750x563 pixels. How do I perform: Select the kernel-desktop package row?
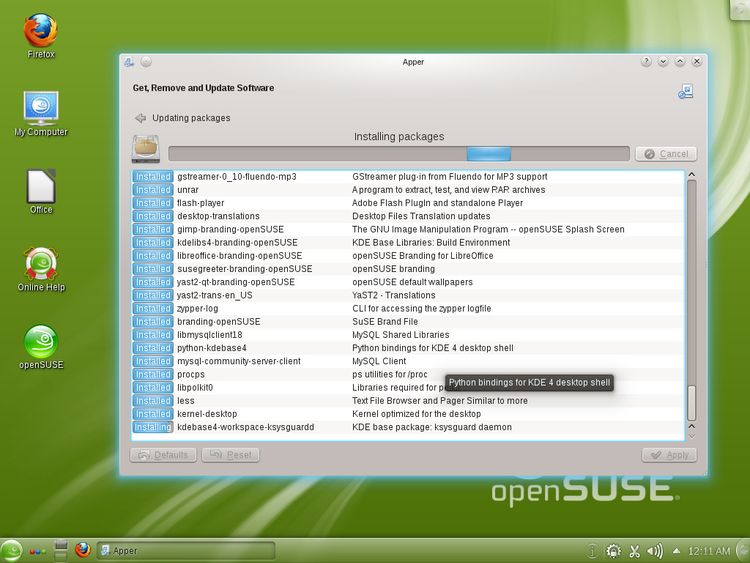[x=400, y=414]
